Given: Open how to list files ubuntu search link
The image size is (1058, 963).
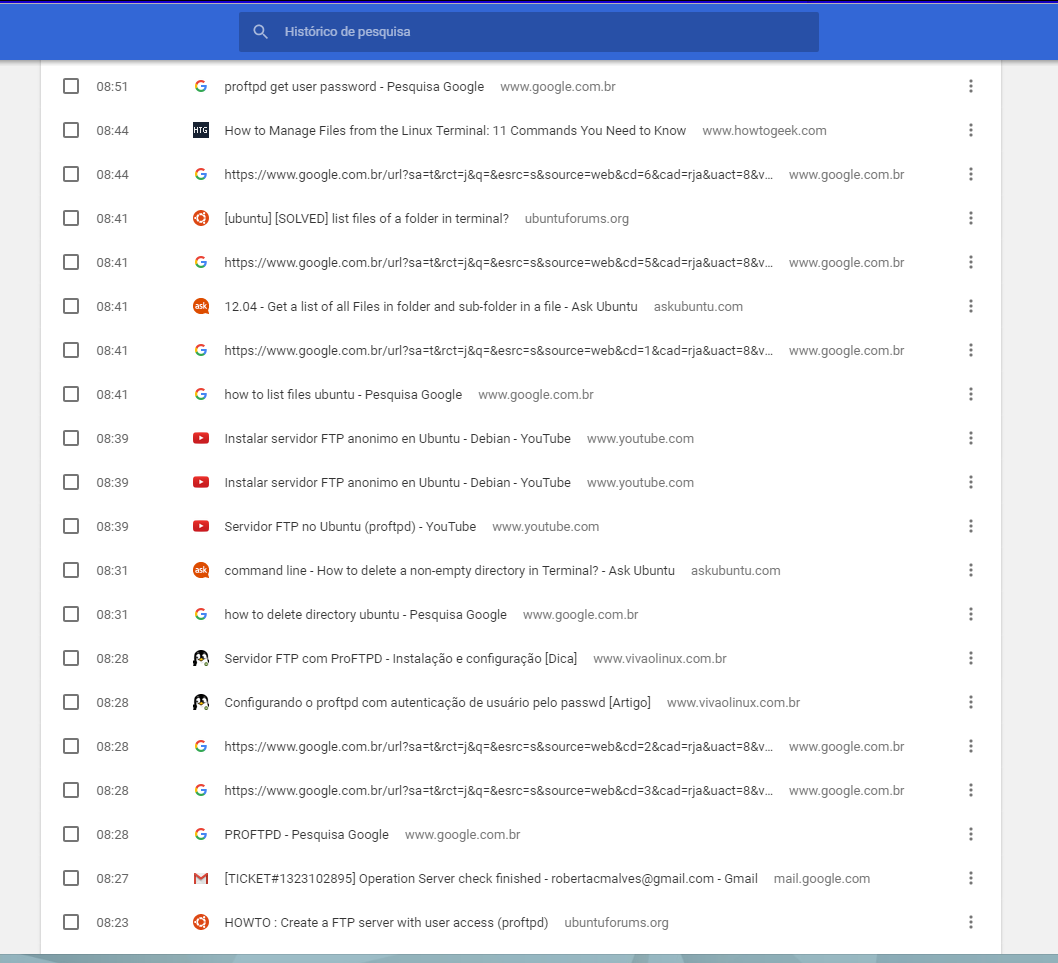Looking at the screenshot, I should (343, 394).
